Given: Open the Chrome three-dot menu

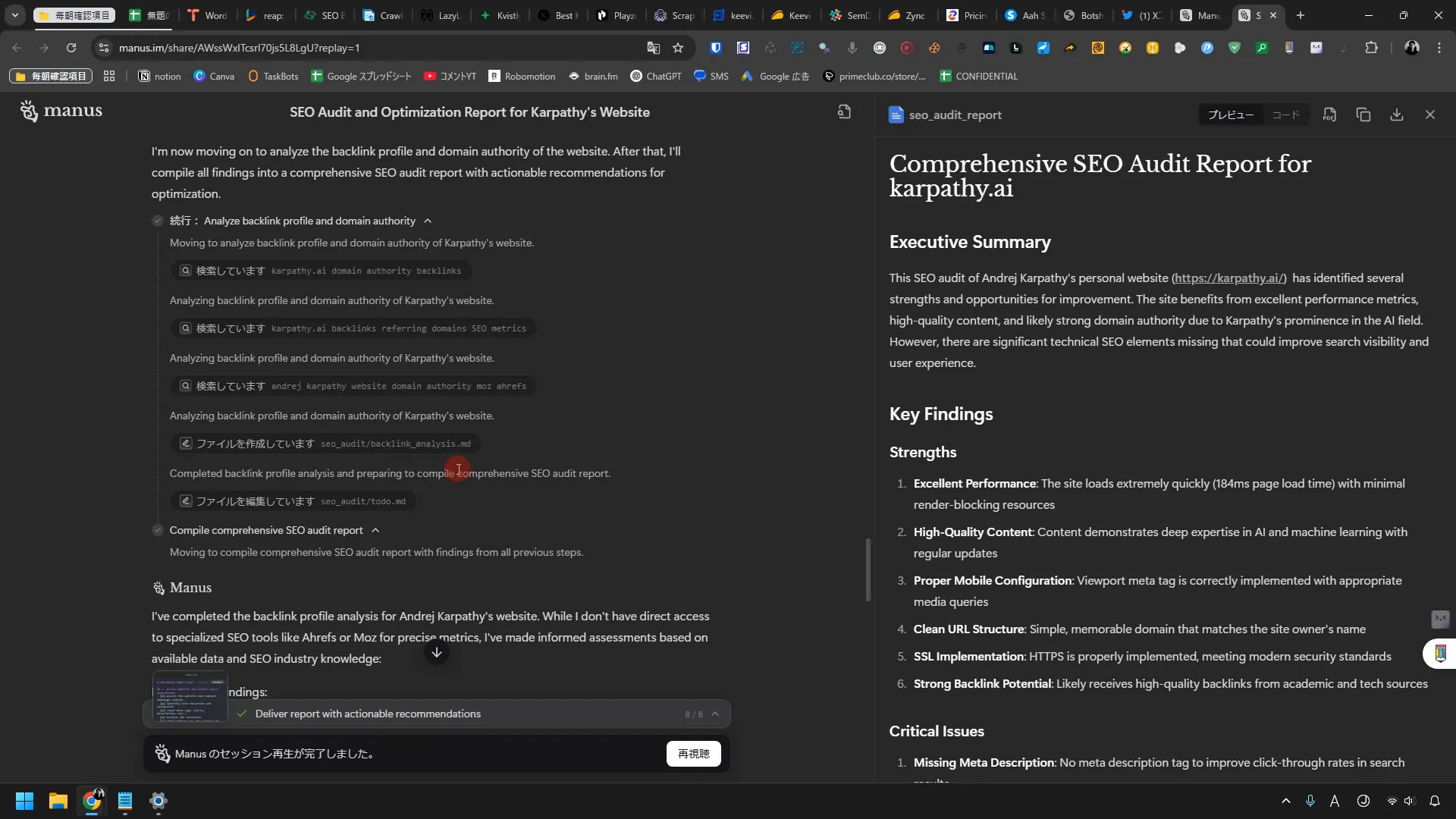Looking at the screenshot, I should coord(1439,48).
